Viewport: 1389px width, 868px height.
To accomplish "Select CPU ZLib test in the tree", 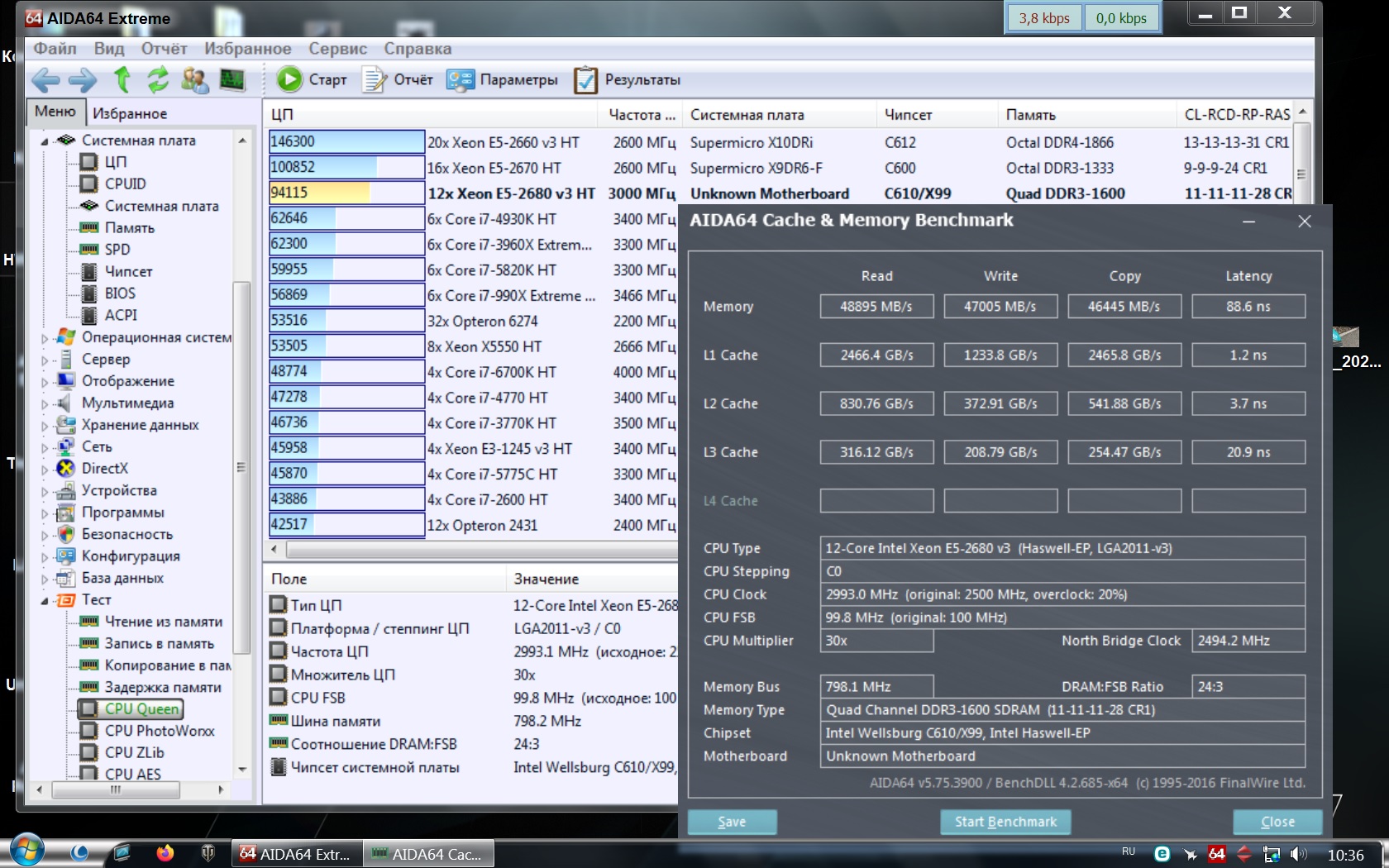I will click(122, 752).
